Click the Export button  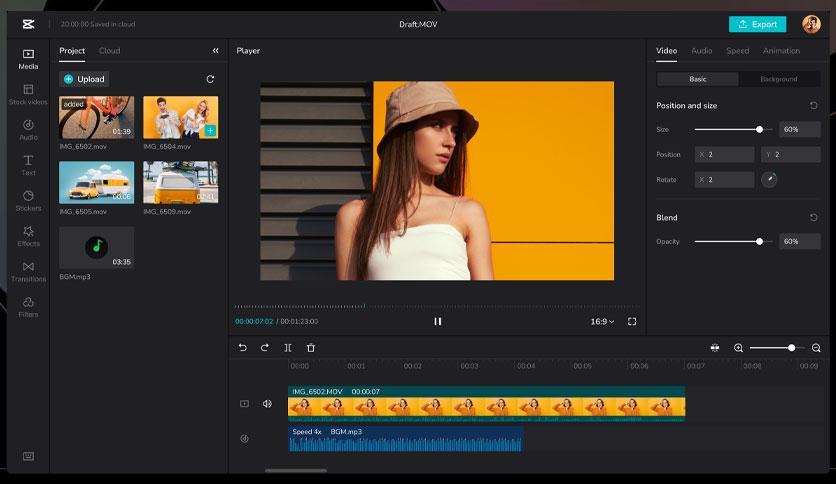(x=757, y=24)
